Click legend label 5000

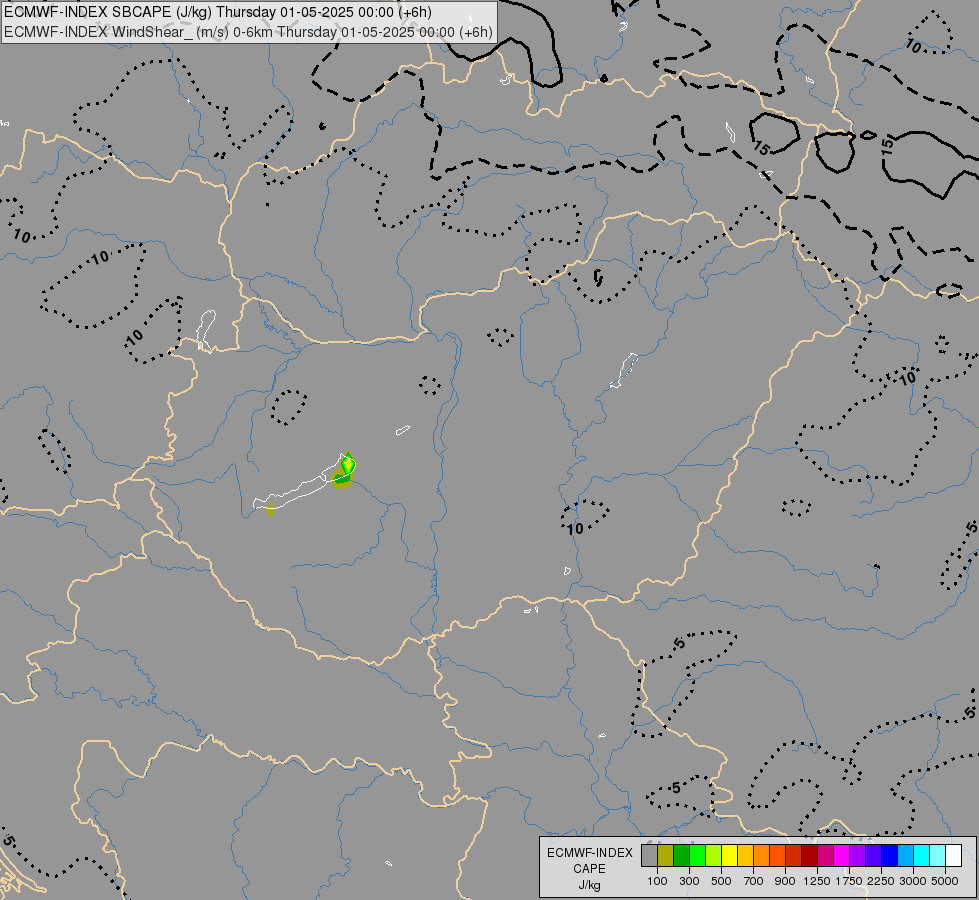coord(945,881)
